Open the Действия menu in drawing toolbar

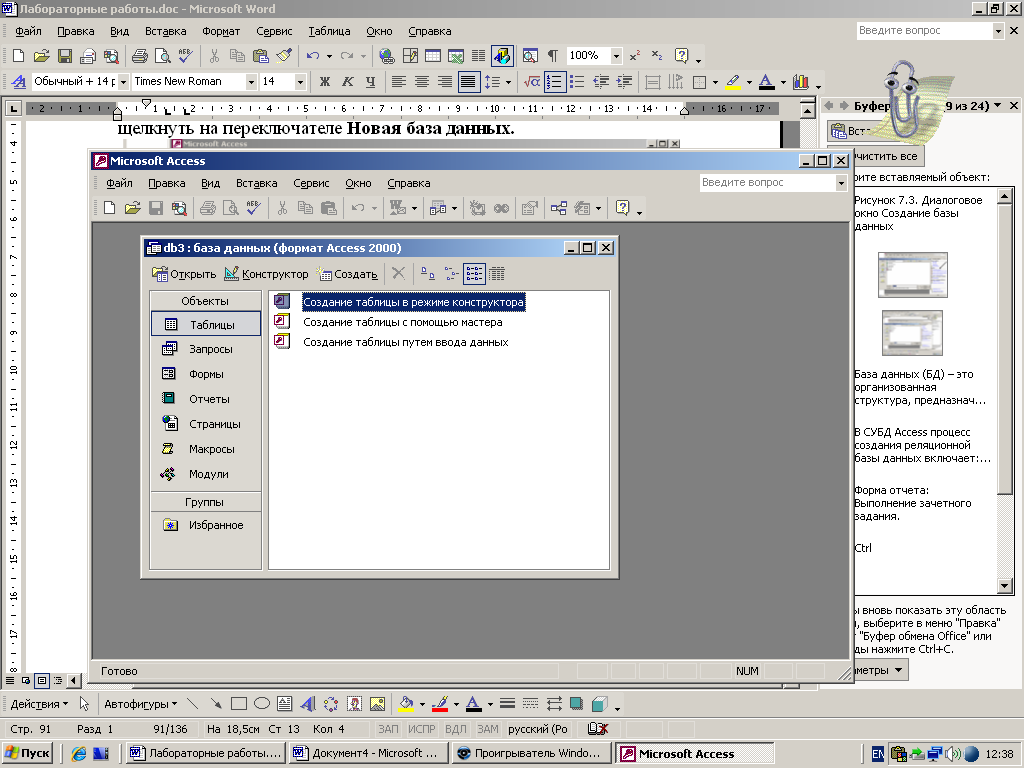click(x=39, y=704)
